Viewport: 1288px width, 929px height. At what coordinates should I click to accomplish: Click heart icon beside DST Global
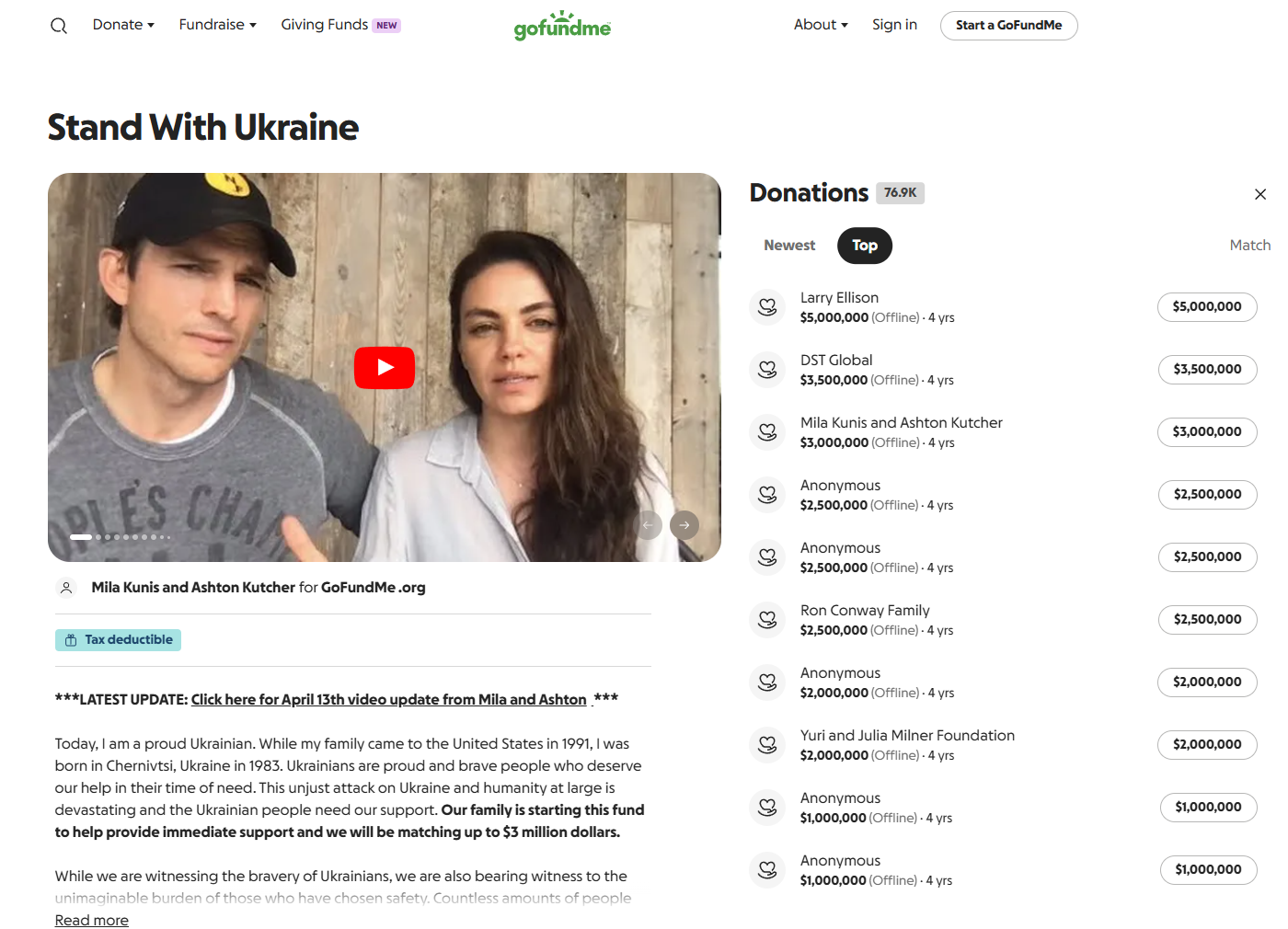coord(767,370)
